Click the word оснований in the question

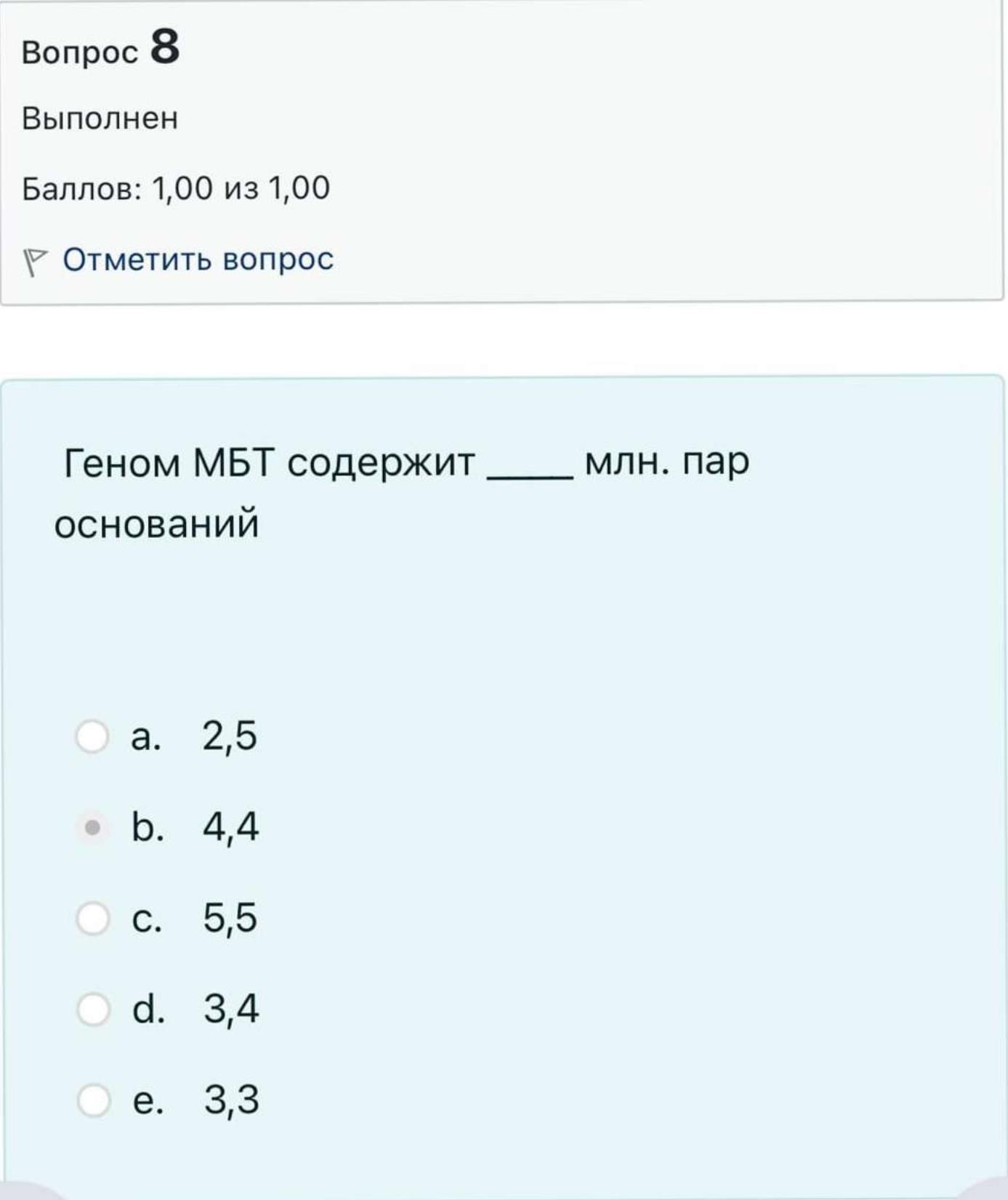pyautogui.click(x=156, y=523)
